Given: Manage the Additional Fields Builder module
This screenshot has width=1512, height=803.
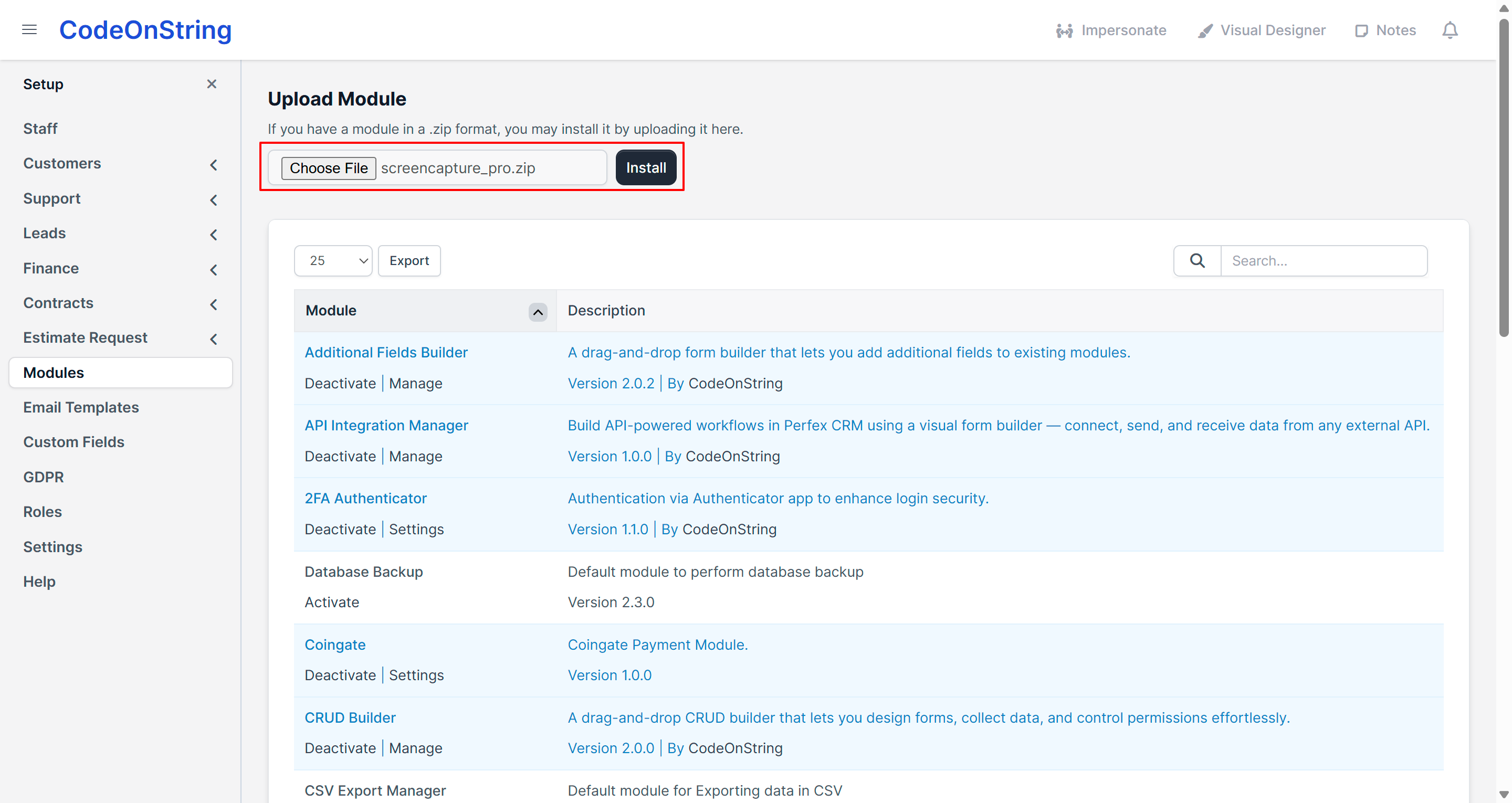Looking at the screenshot, I should point(416,383).
